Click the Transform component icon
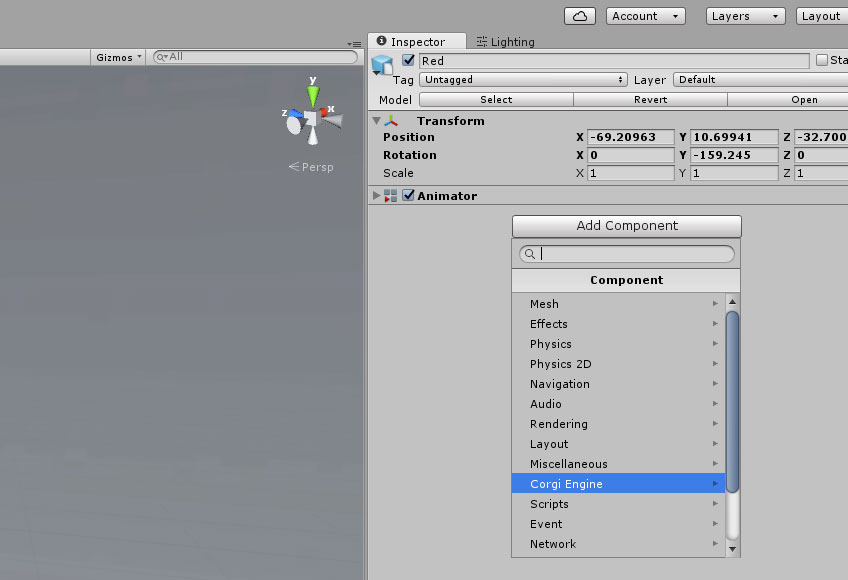The image size is (848, 580). coord(391,121)
